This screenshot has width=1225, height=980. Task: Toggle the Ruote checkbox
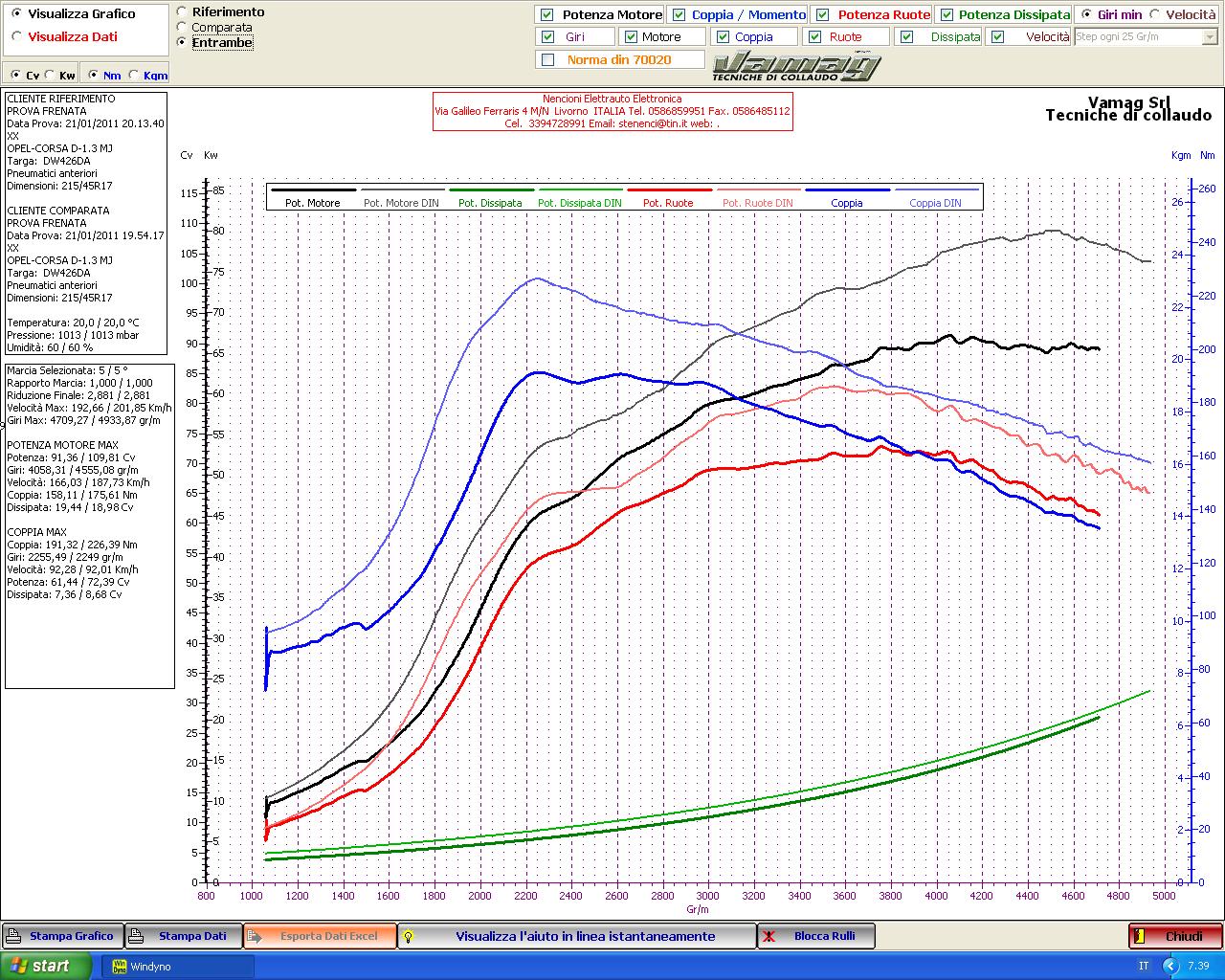pyautogui.click(x=814, y=36)
